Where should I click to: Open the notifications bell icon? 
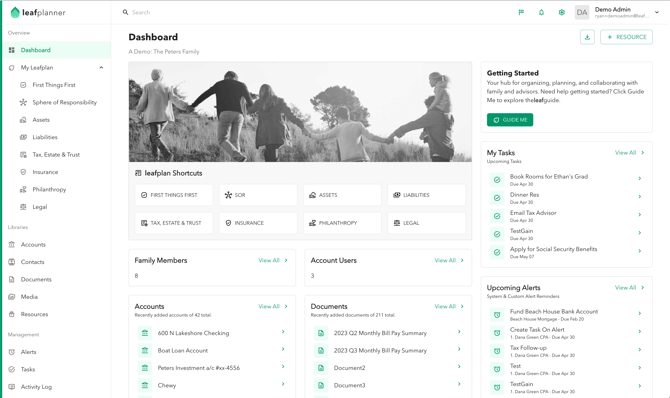541,12
